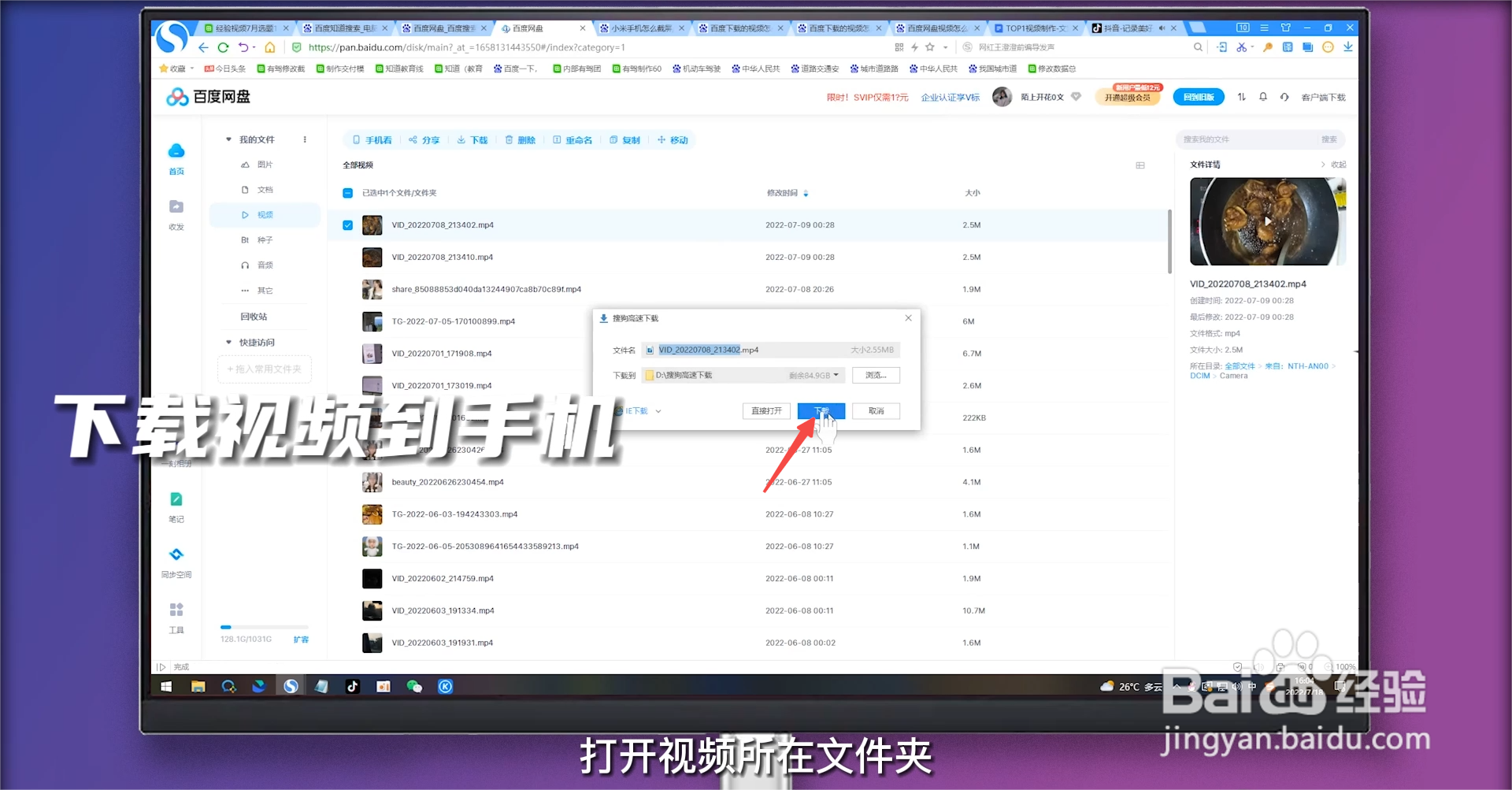
Task: Click the file list vertical scrollbar
Action: 1169,241
